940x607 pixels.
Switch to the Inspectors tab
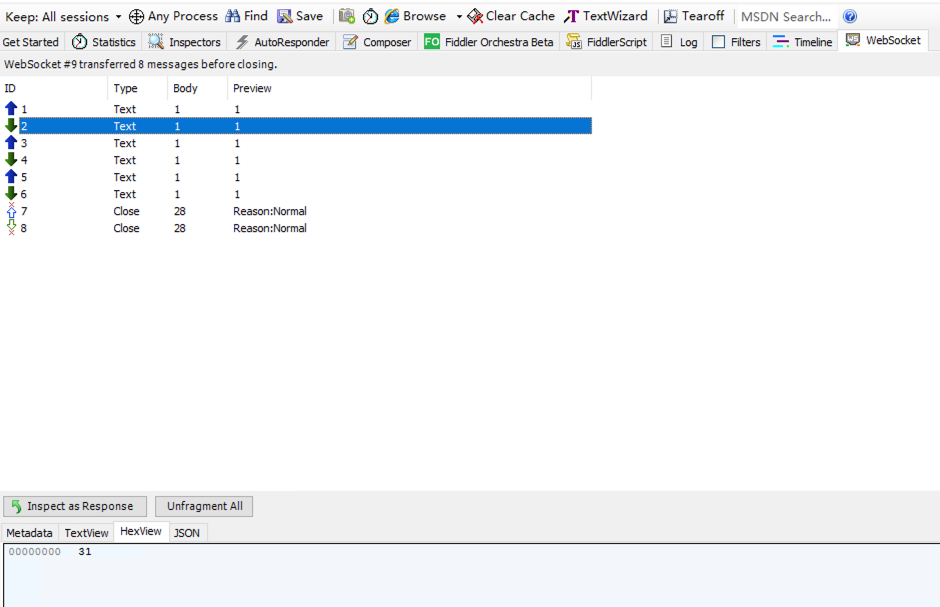coord(185,42)
